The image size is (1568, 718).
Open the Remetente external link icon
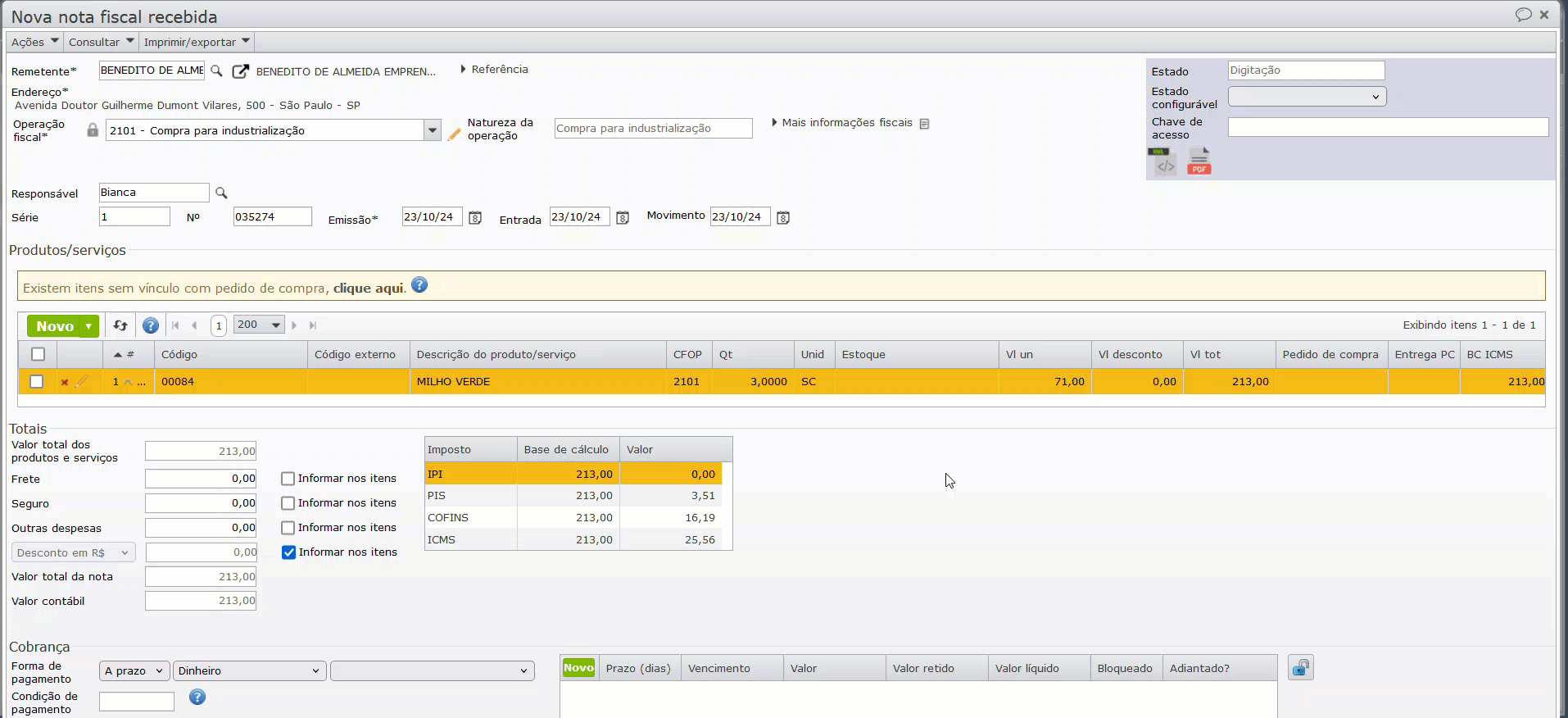pos(240,71)
